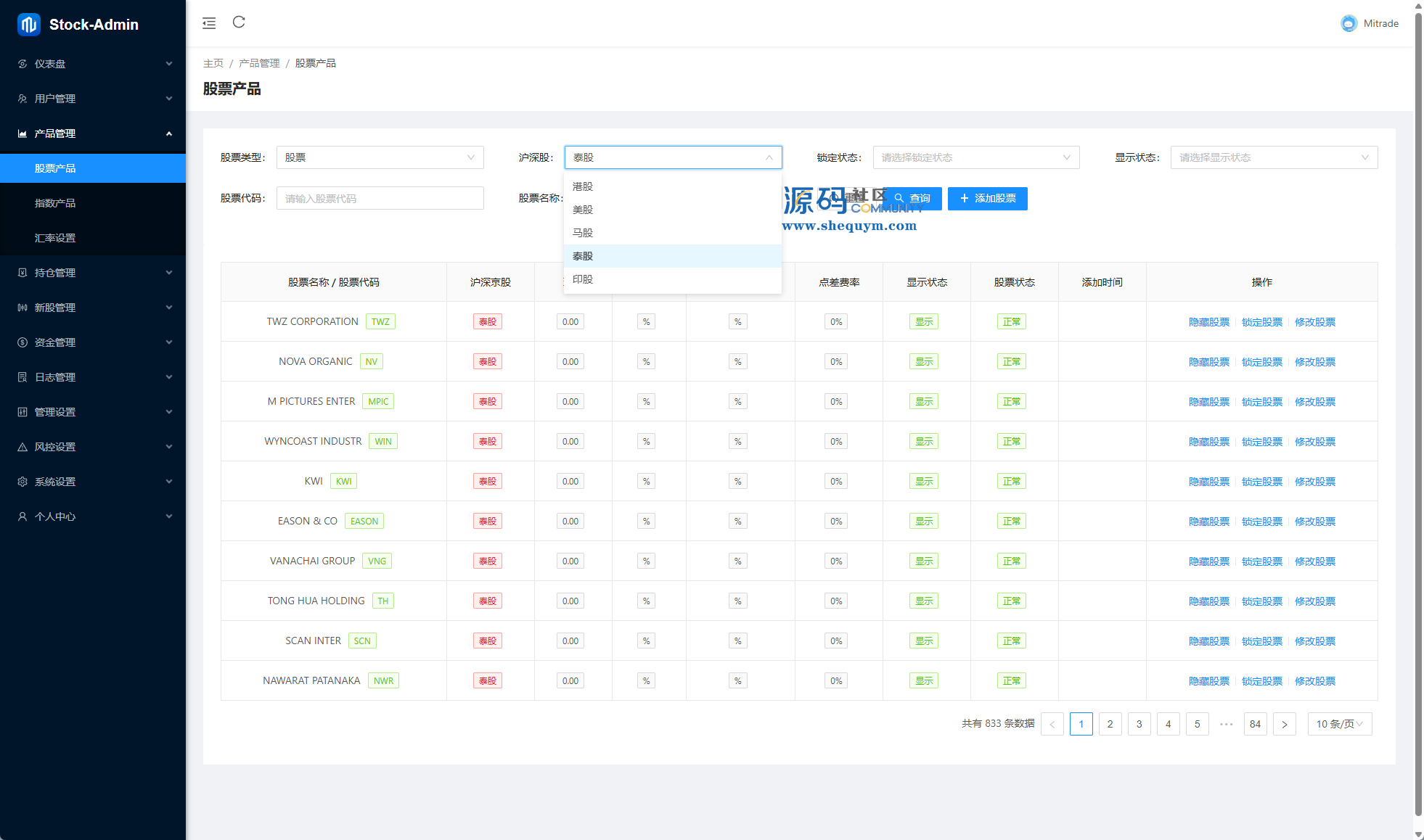Viewport: 1424px width, 840px height.
Task: Click the Mitrade user avatar icon
Action: (1349, 23)
